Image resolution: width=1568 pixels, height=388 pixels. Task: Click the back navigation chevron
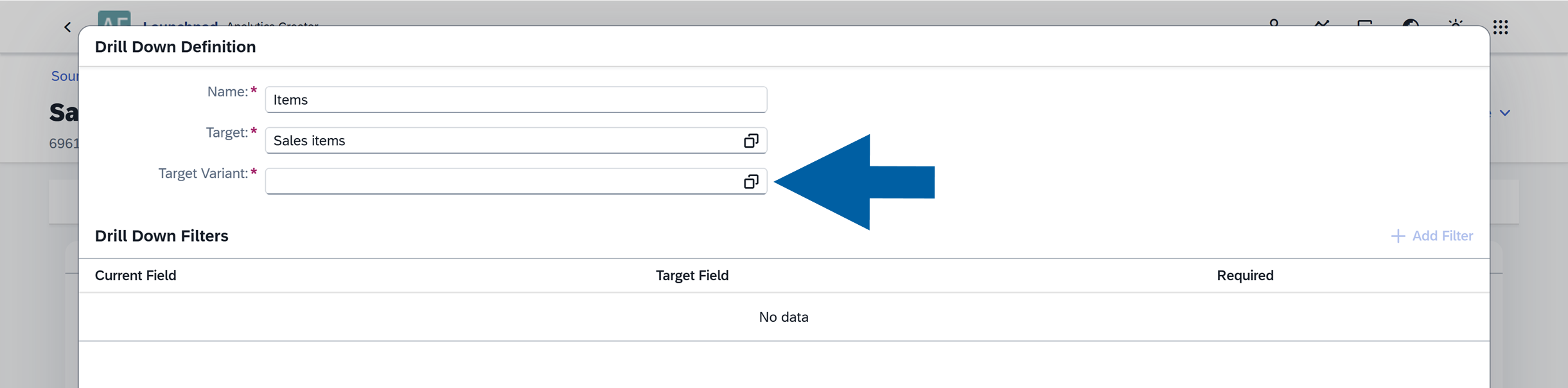tap(67, 26)
